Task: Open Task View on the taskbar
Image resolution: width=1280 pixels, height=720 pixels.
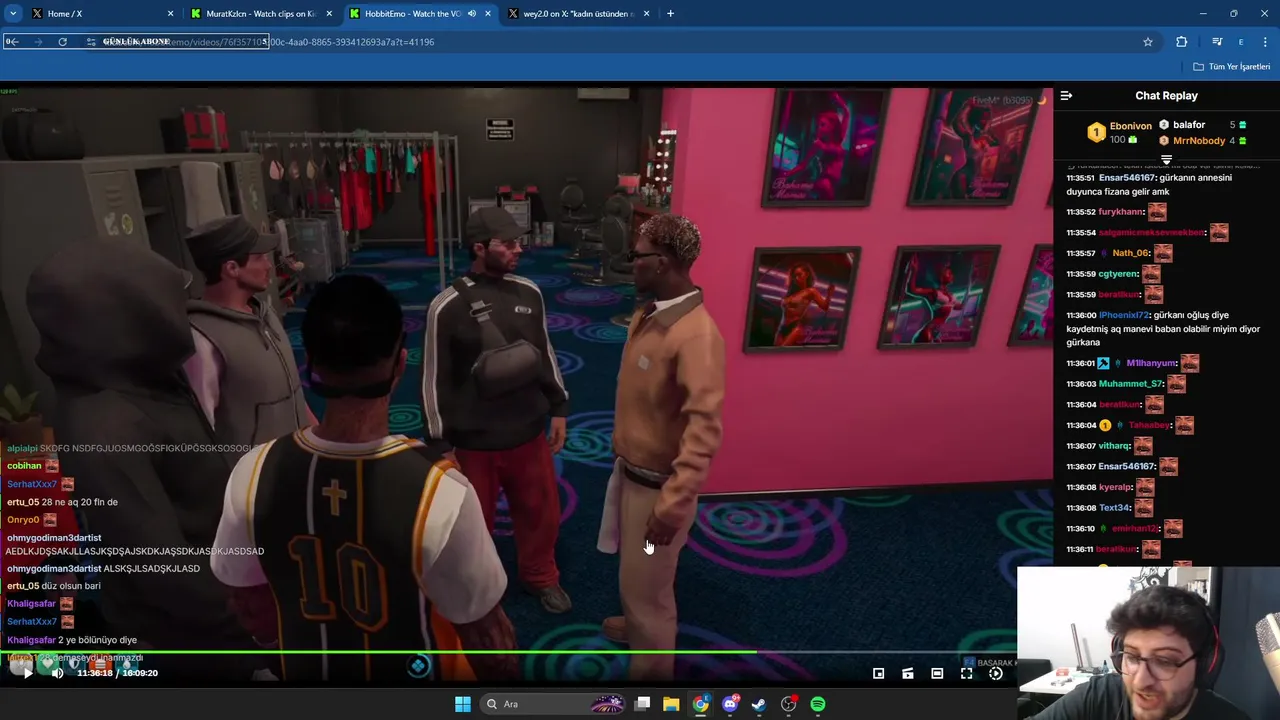Action: tap(642, 704)
